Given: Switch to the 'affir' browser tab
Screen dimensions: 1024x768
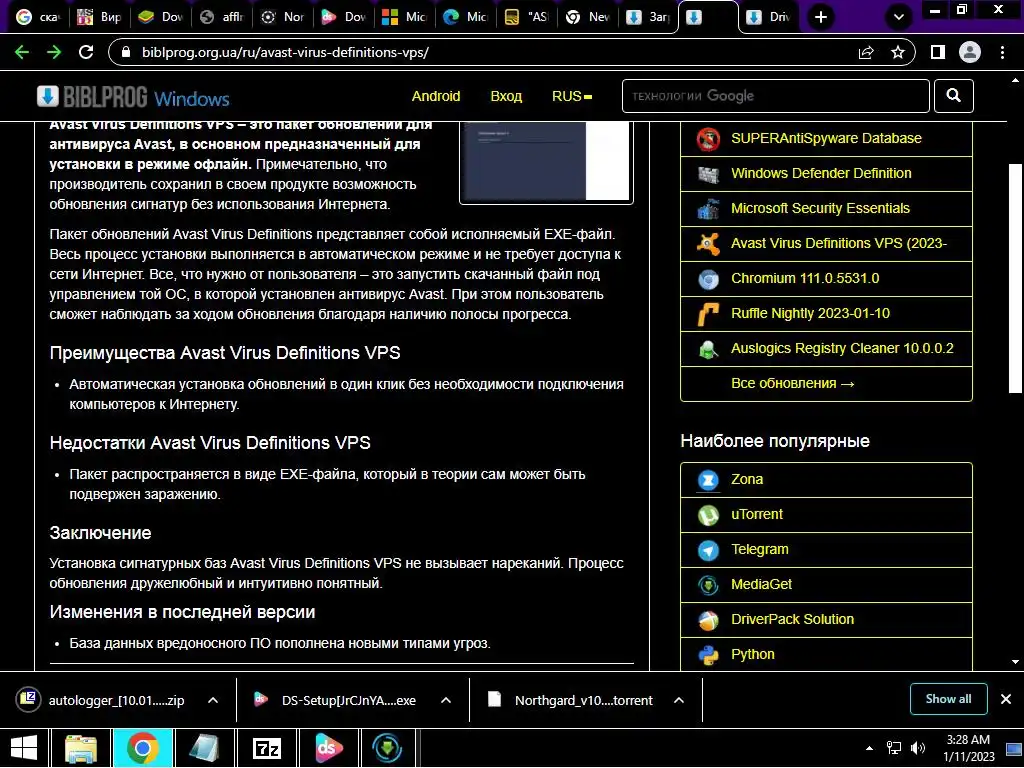Looking at the screenshot, I should click(222, 17).
